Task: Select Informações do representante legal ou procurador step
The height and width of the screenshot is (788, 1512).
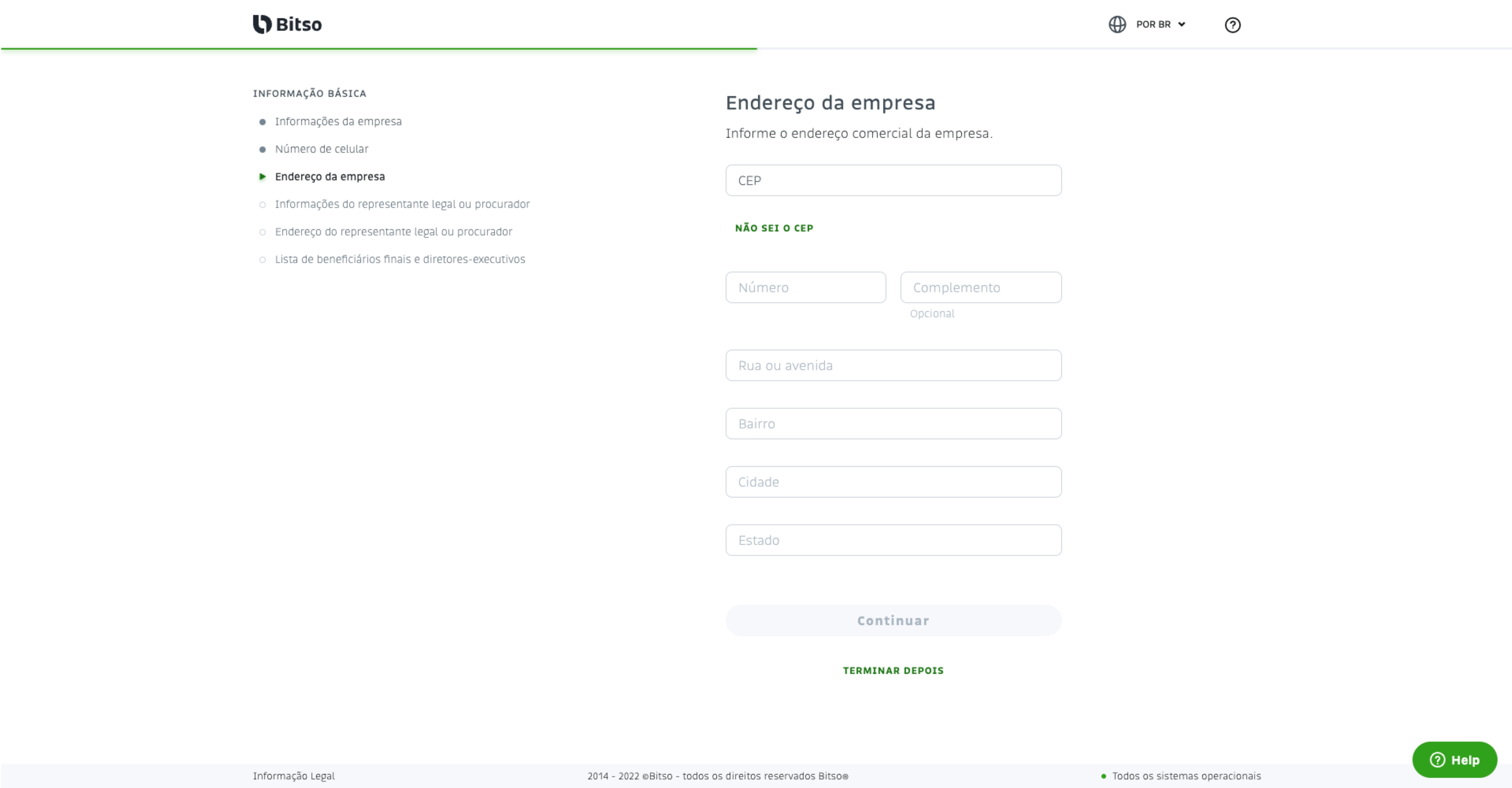Action: pyautogui.click(x=402, y=204)
